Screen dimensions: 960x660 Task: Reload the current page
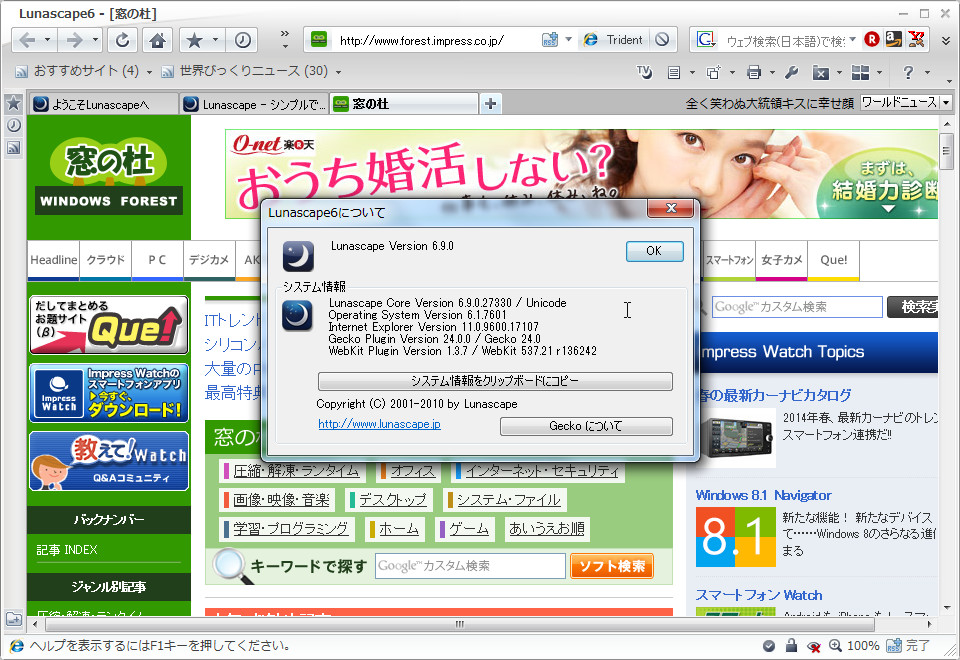pyautogui.click(x=122, y=39)
